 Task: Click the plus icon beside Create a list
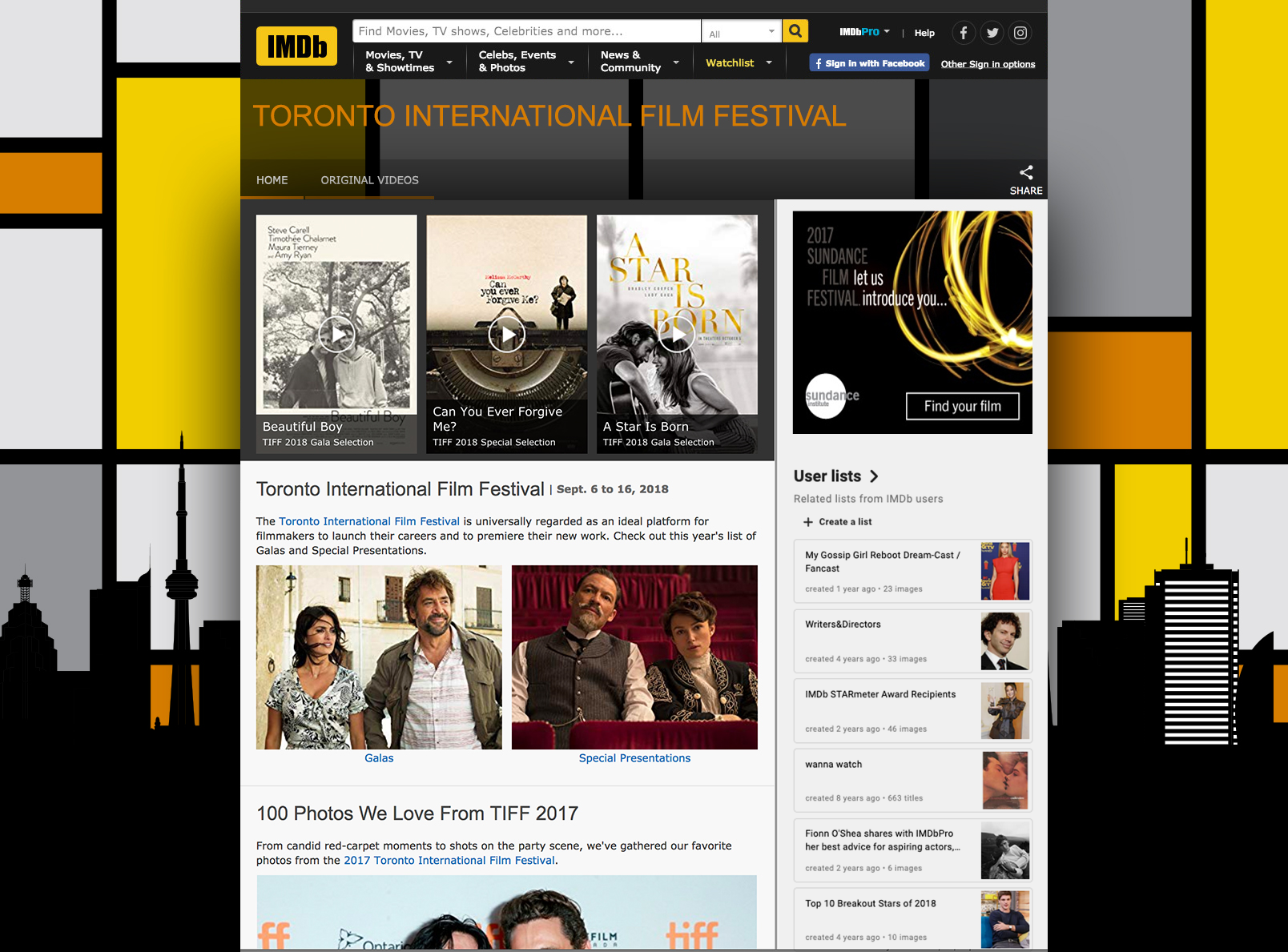pyautogui.click(x=808, y=522)
